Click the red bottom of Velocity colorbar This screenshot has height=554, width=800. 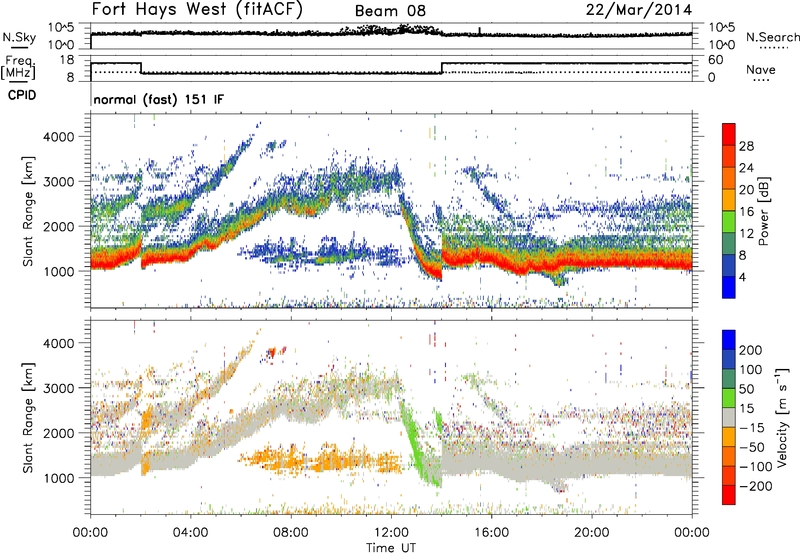729,495
